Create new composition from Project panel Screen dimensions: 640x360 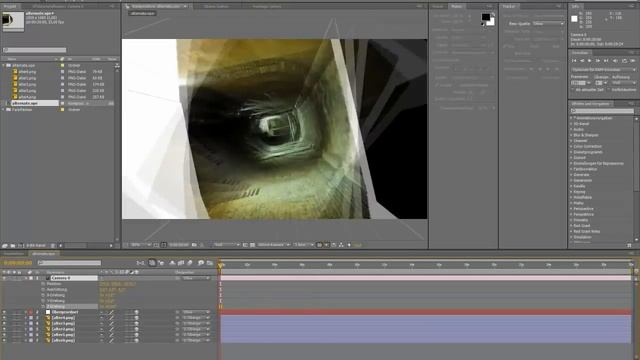click(20, 246)
